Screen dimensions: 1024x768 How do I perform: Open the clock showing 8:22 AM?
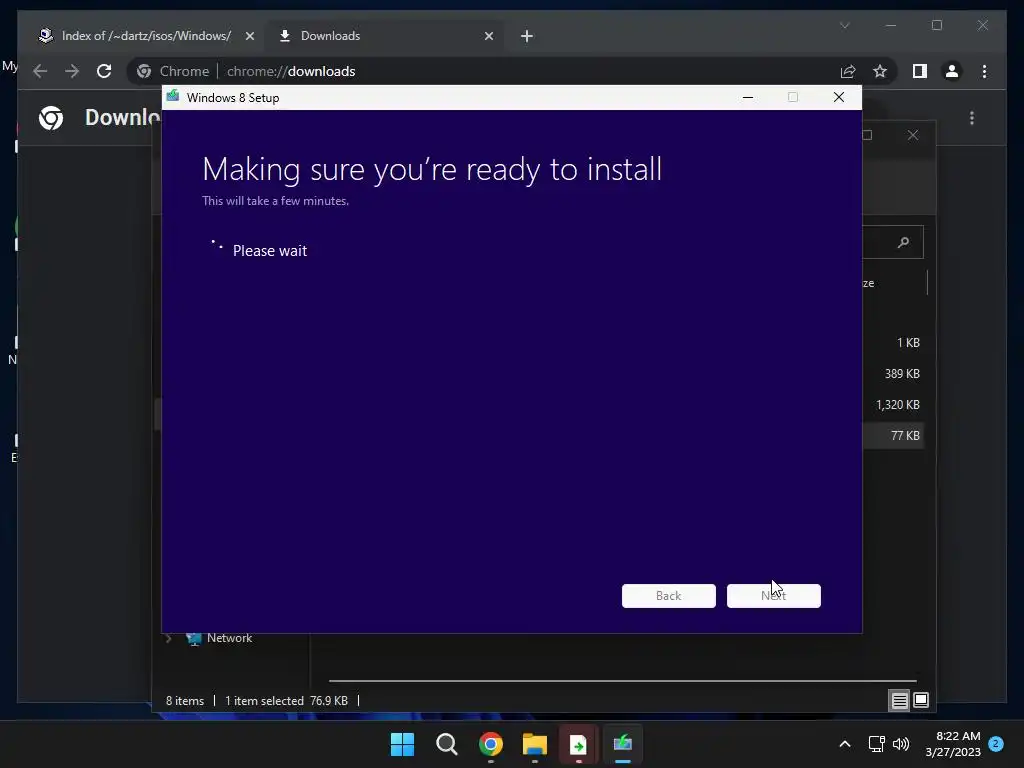coord(953,744)
